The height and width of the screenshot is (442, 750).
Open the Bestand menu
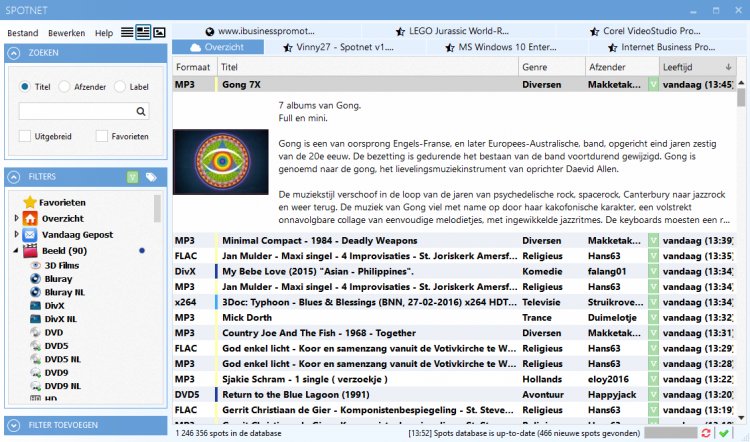click(22, 33)
